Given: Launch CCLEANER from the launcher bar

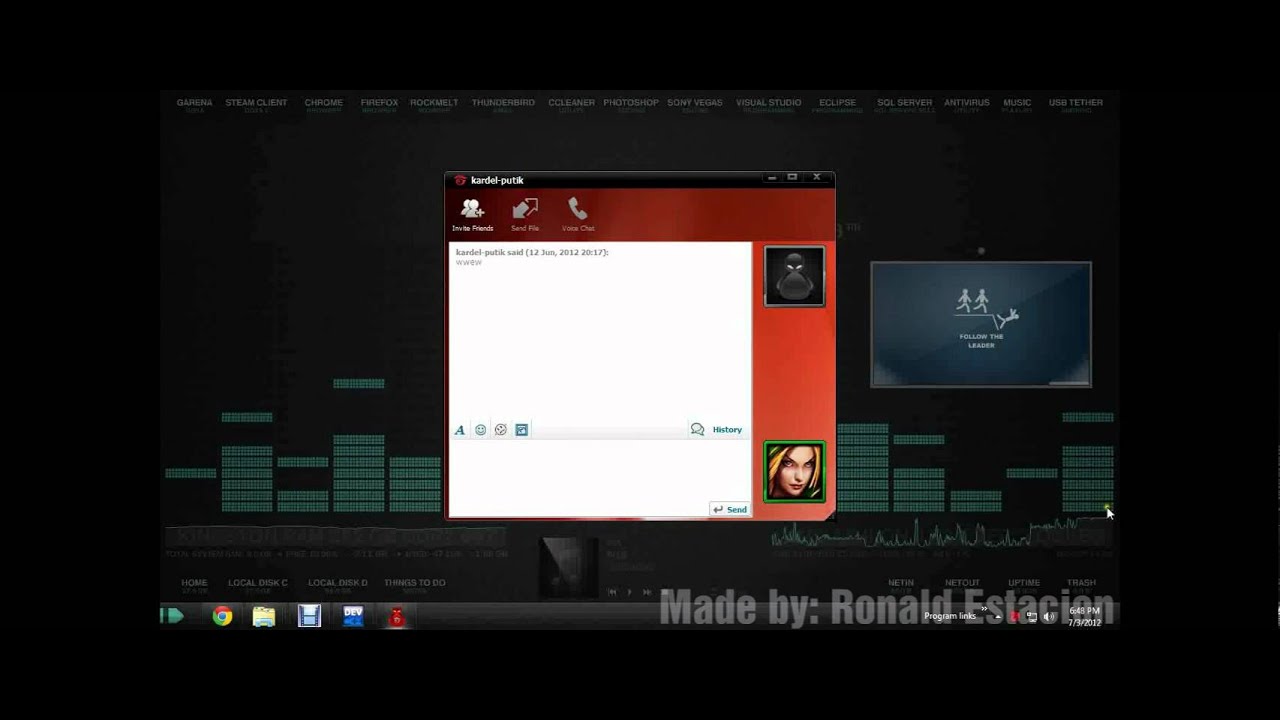Looking at the screenshot, I should pyautogui.click(x=571, y=103).
